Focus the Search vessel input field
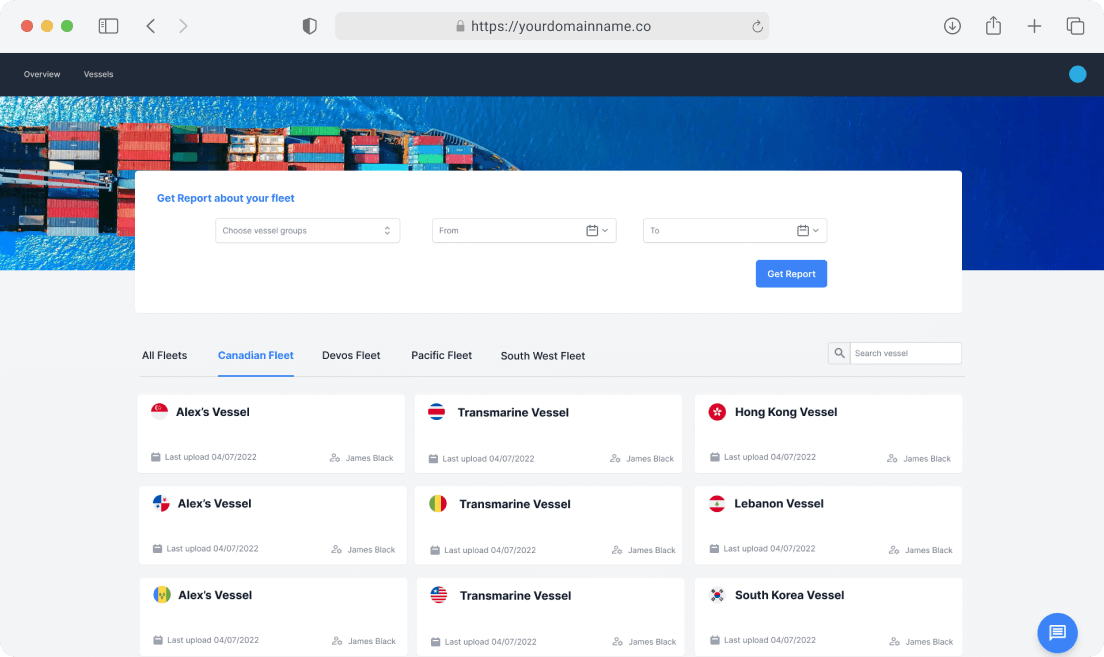 905,353
